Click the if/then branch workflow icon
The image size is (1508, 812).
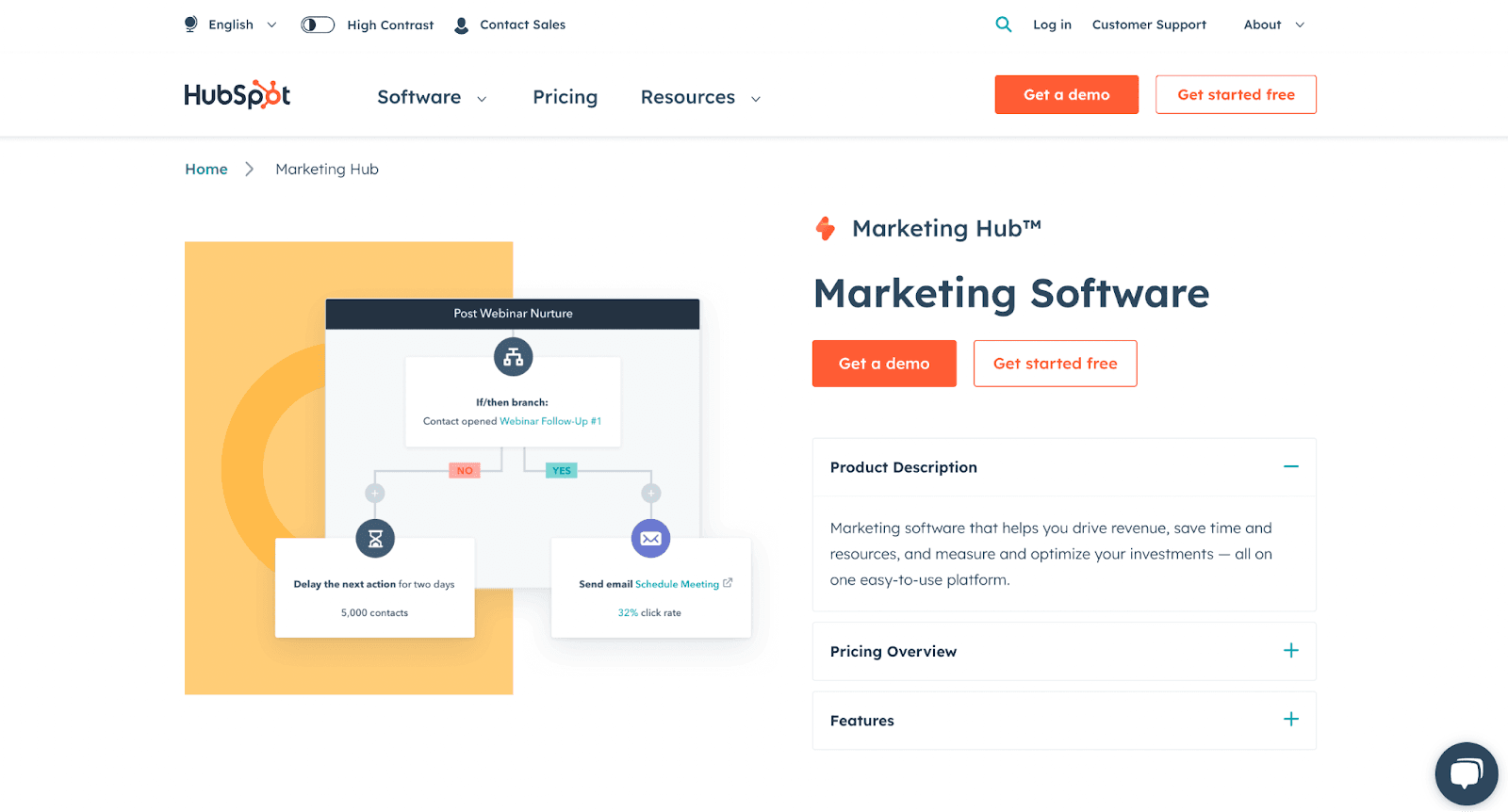click(x=514, y=357)
